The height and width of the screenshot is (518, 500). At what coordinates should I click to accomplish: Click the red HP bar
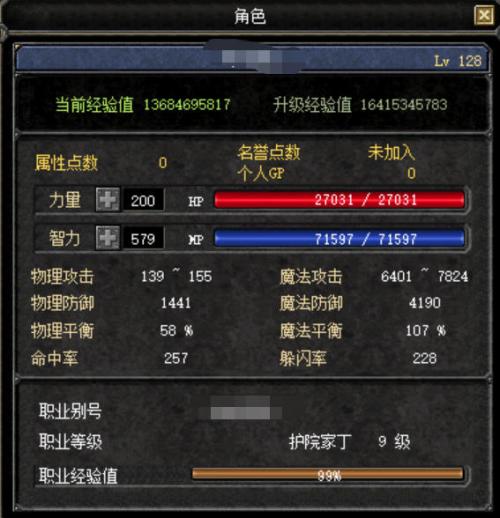339,200
